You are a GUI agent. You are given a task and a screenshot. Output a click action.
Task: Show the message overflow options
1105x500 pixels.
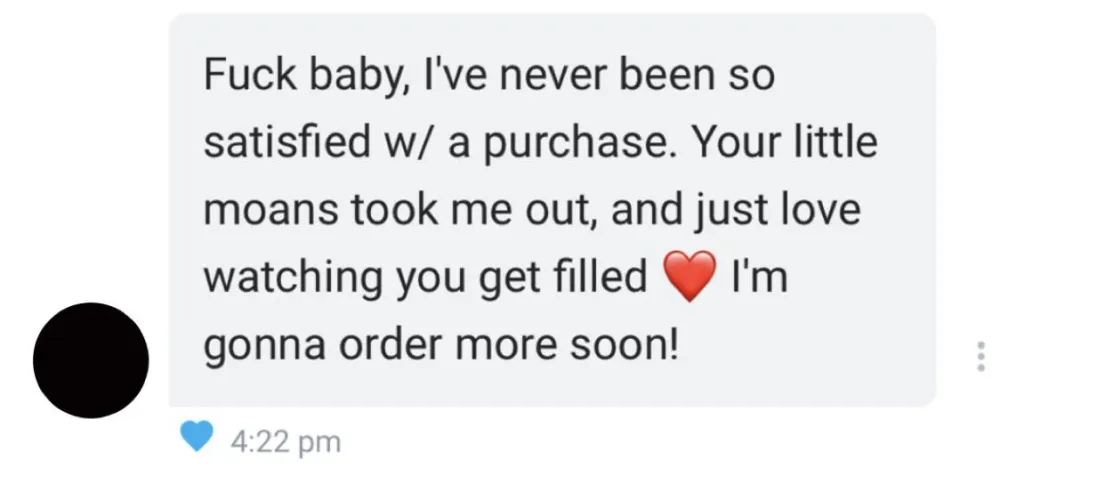[x=980, y=356]
